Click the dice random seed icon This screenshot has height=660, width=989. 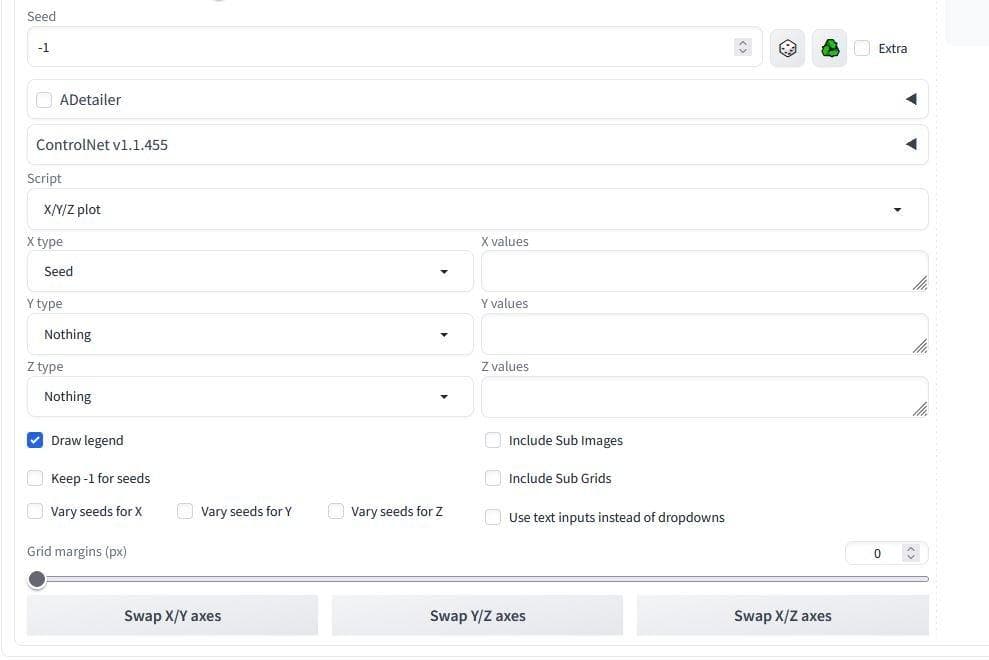tap(787, 48)
